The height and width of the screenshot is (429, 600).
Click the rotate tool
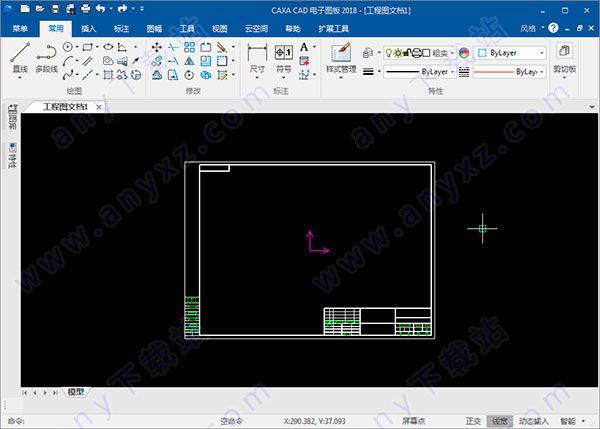(x=189, y=75)
